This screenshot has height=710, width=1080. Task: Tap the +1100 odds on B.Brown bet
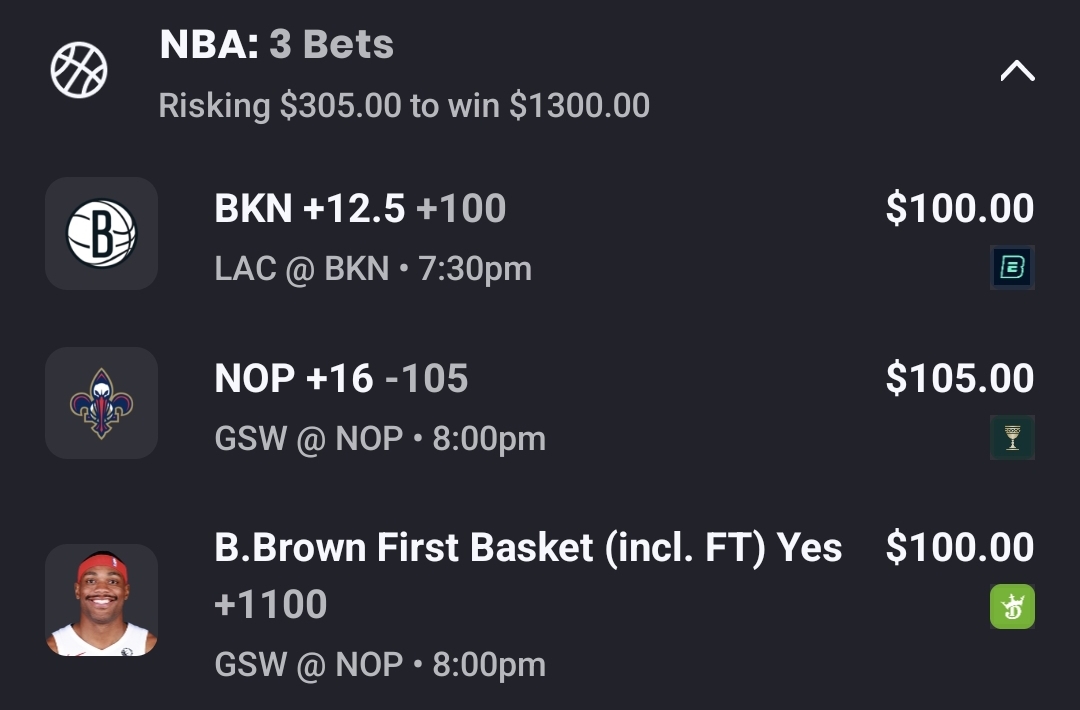point(271,605)
